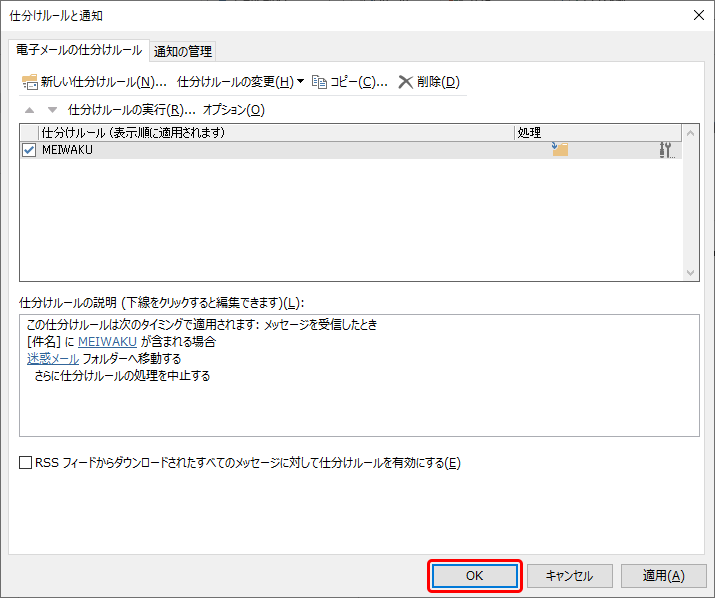Move rule up with the up arrow
The image size is (715, 598).
tap(30, 110)
